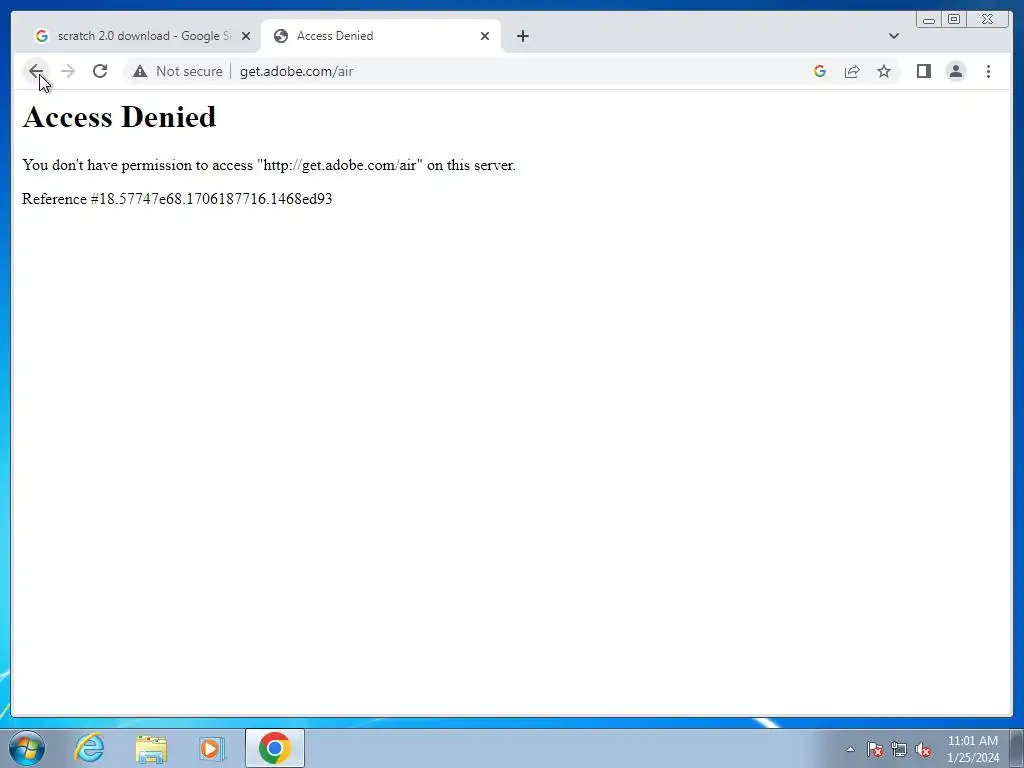Open Action Center flag icon in tray

[874, 749]
